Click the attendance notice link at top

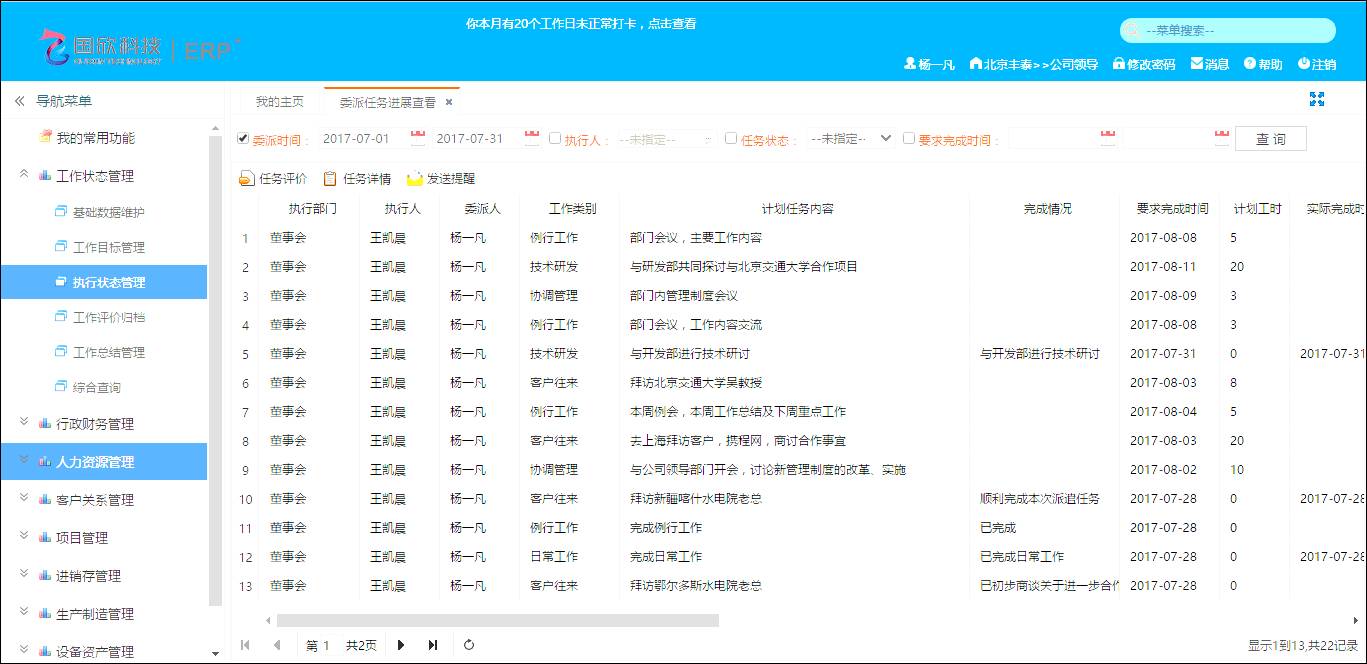click(581, 23)
